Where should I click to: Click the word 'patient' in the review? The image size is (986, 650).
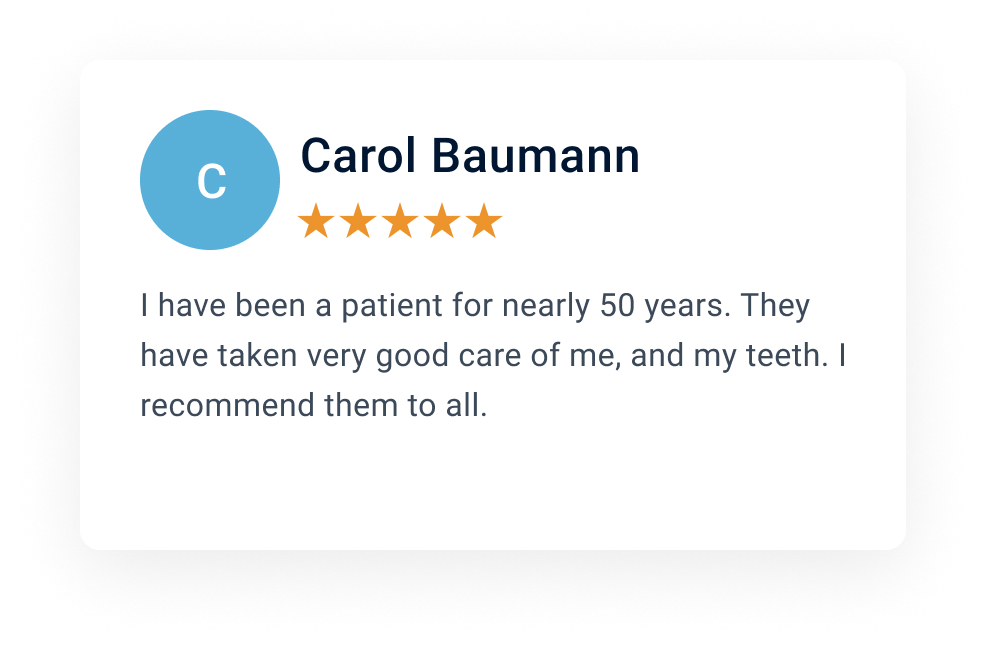point(392,307)
